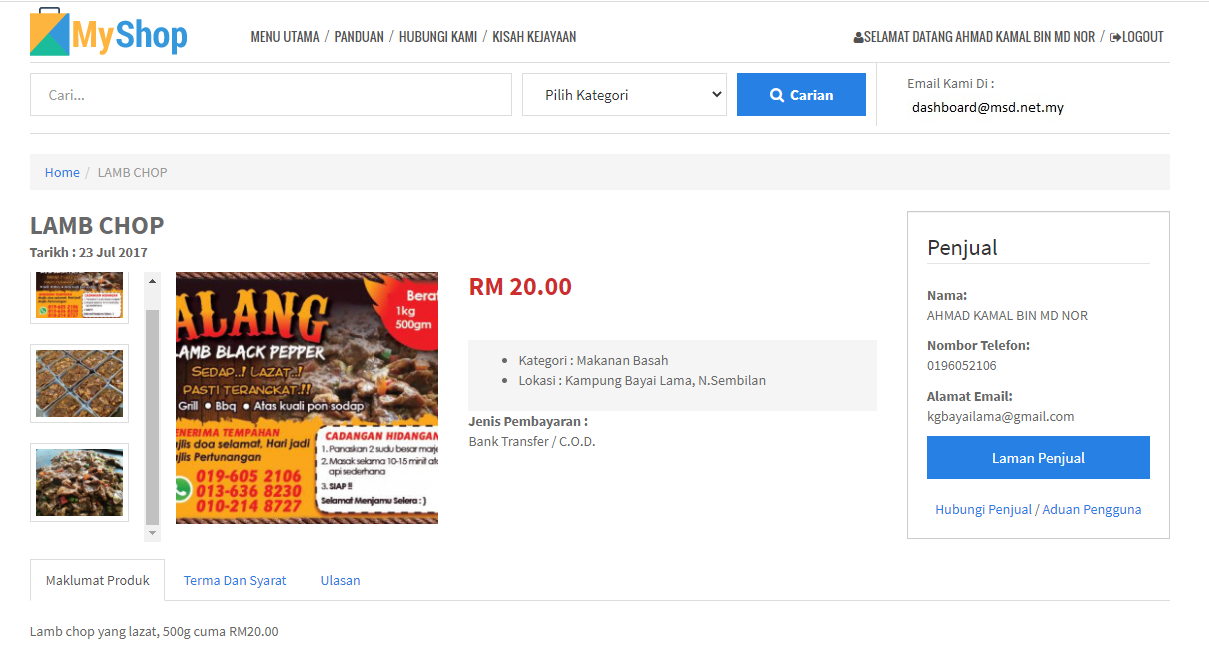Image resolution: width=1209 pixels, height=655 pixels.
Task: Open the Menu Utama nav item
Action: [x=285, y=37]
